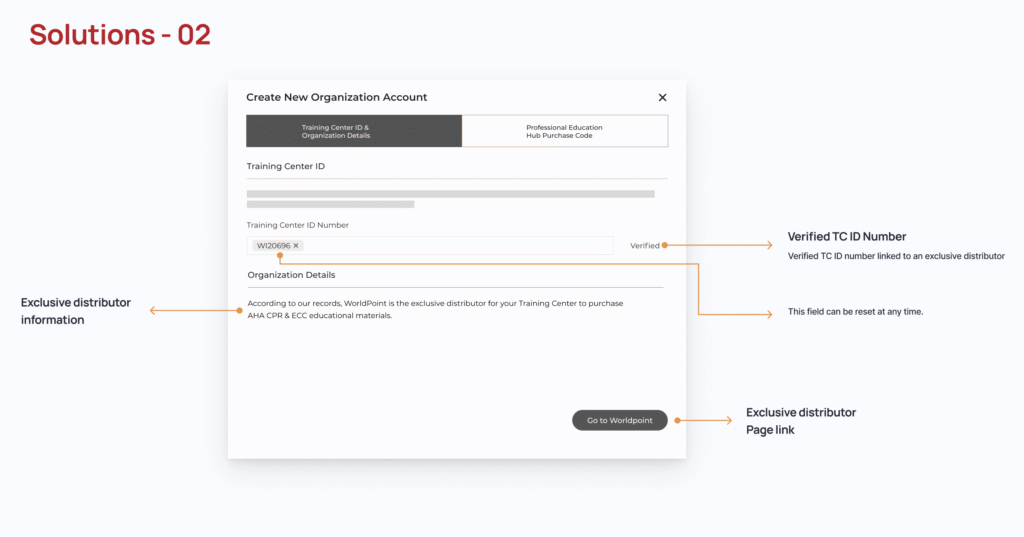Click the WorldPoint exclusive distributor paragraph
This screenshot has width=1024, height=537.
[x=435, y=309]
